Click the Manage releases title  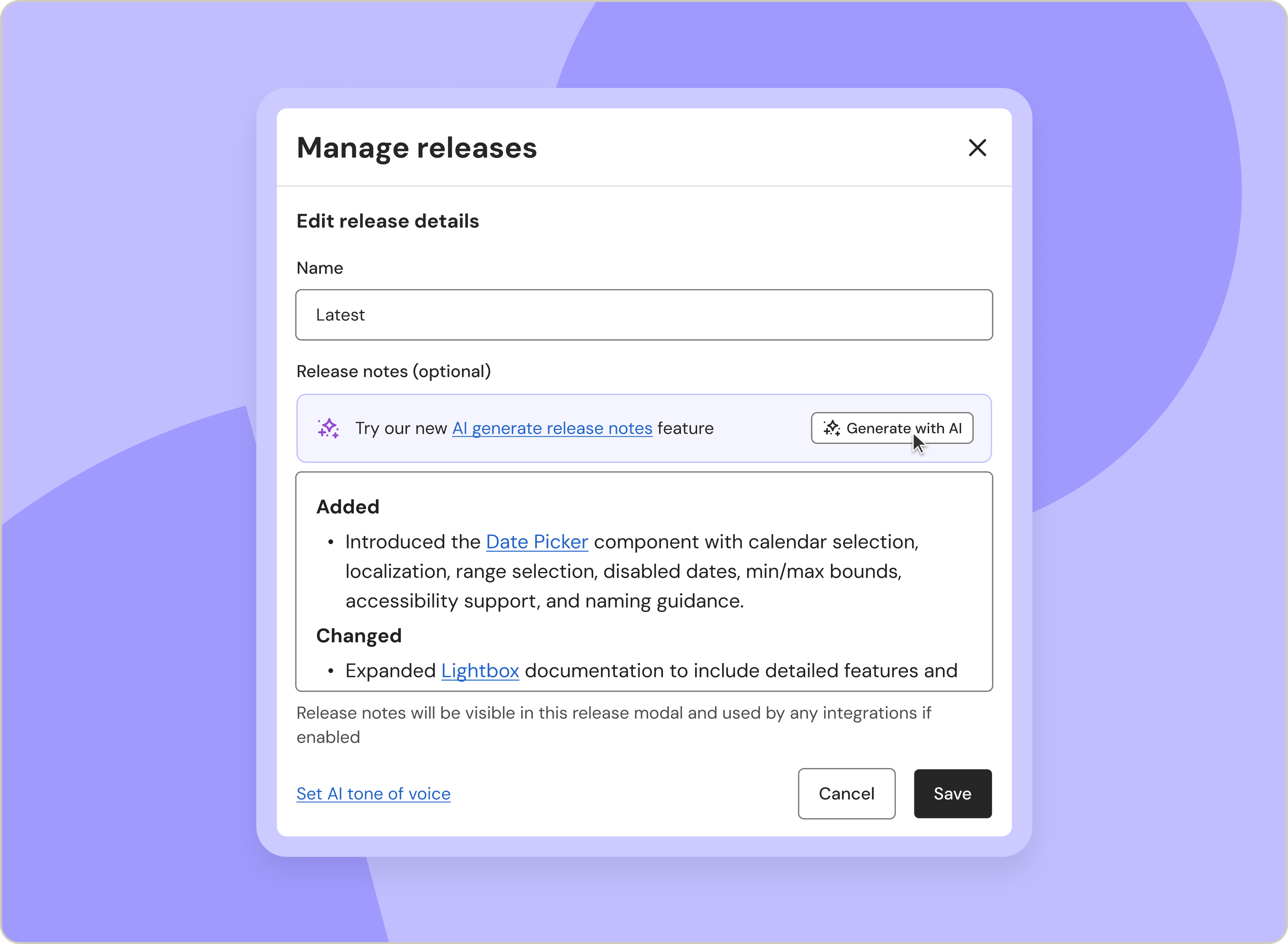(x=417, y=147)
